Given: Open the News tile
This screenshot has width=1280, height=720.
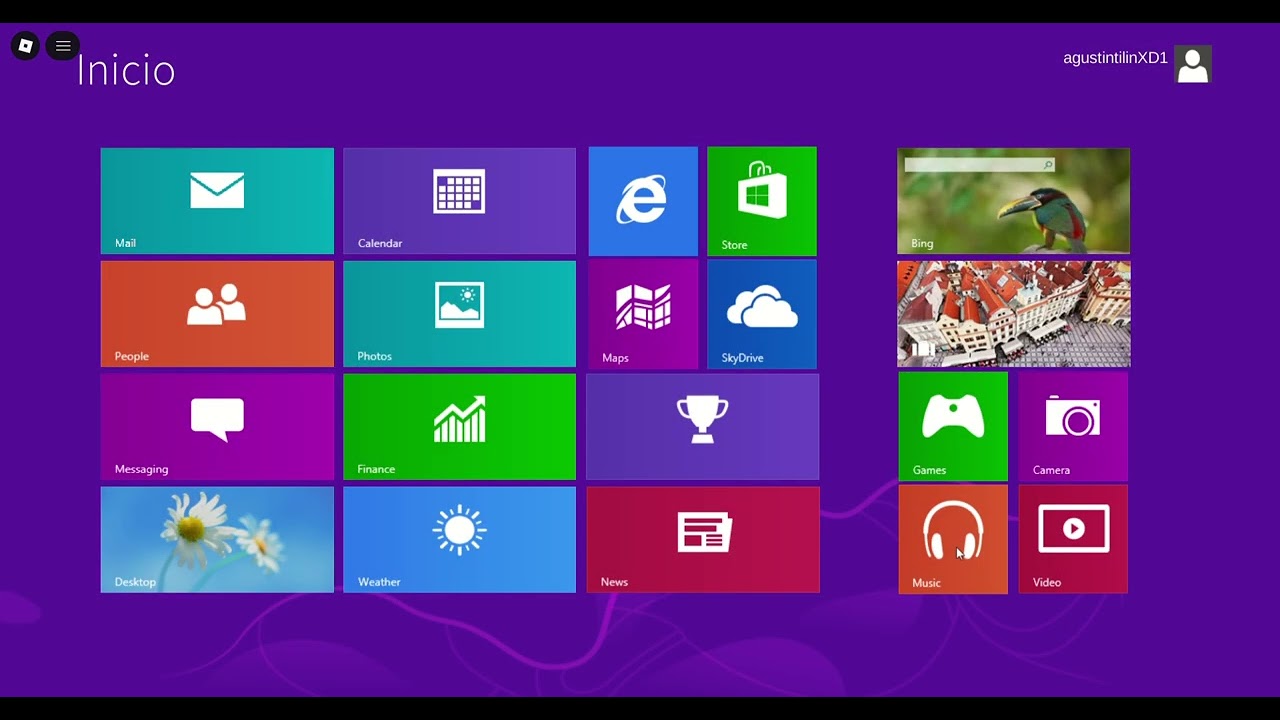Looking at the screenshot, I should [703, 540].
